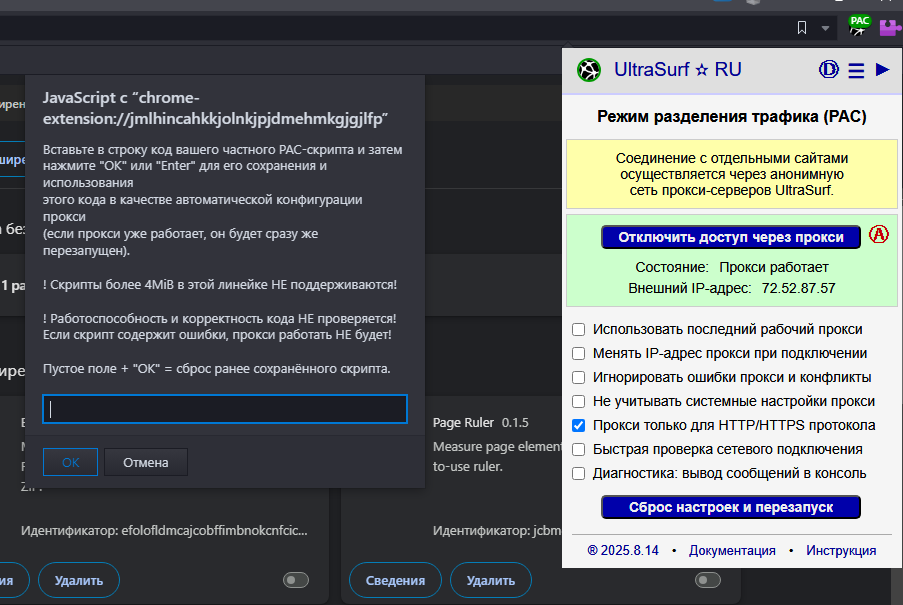Click 'Режим разделения трафика (PAC)' heading
The width and height of the screenshot is (903, 605).
tap(731, 117)
